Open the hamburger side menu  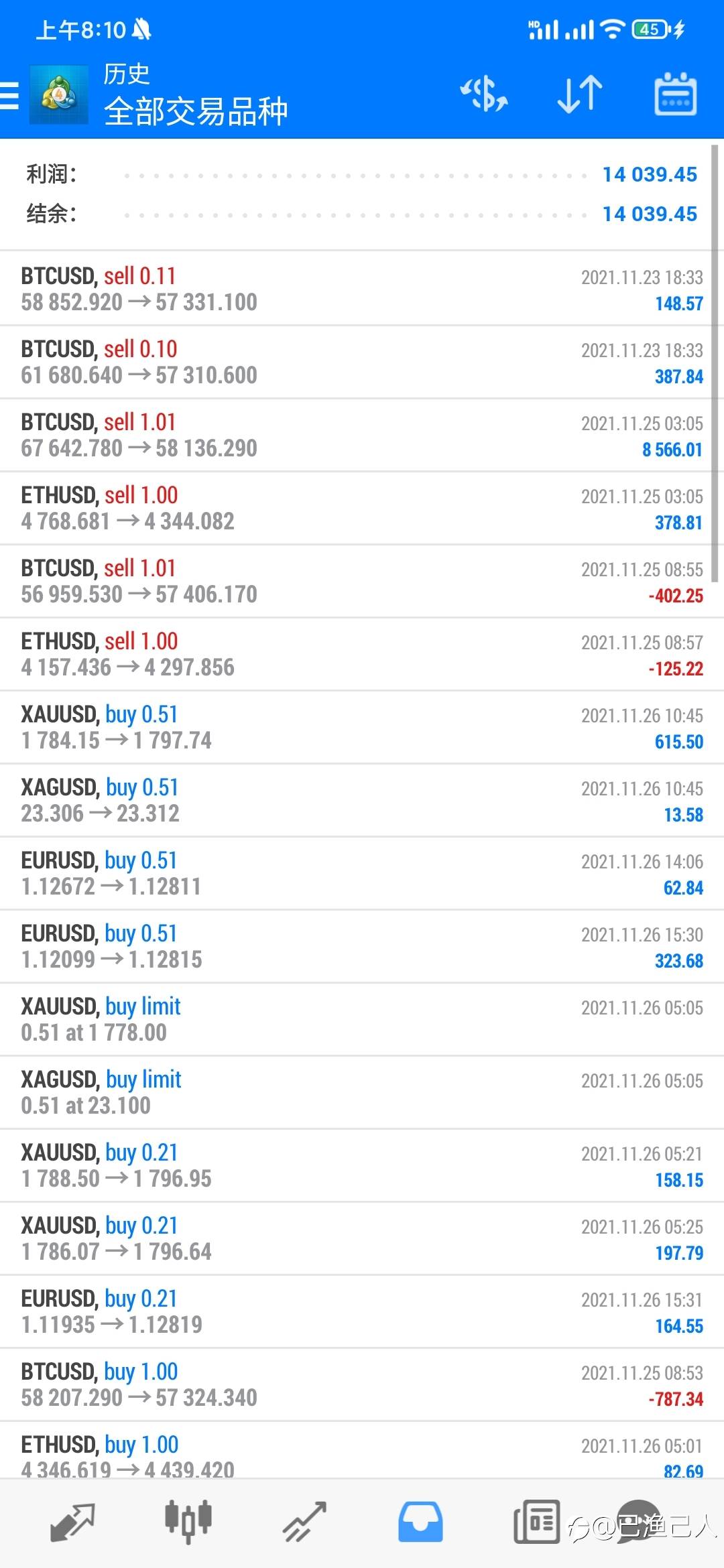pos(9,95)
